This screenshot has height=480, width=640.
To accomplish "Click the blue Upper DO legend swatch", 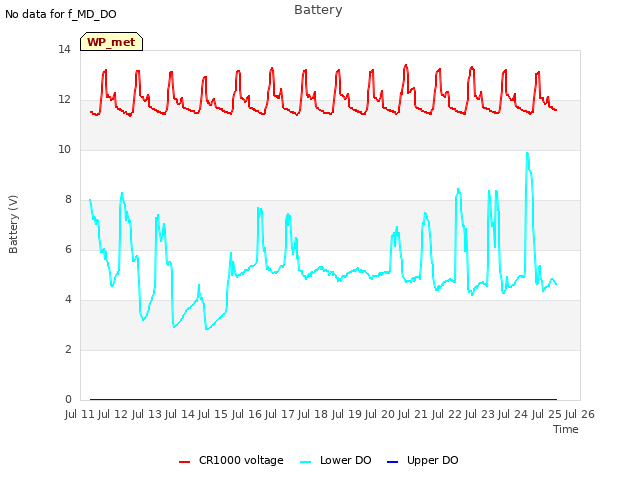I will (x=392, y=462).
